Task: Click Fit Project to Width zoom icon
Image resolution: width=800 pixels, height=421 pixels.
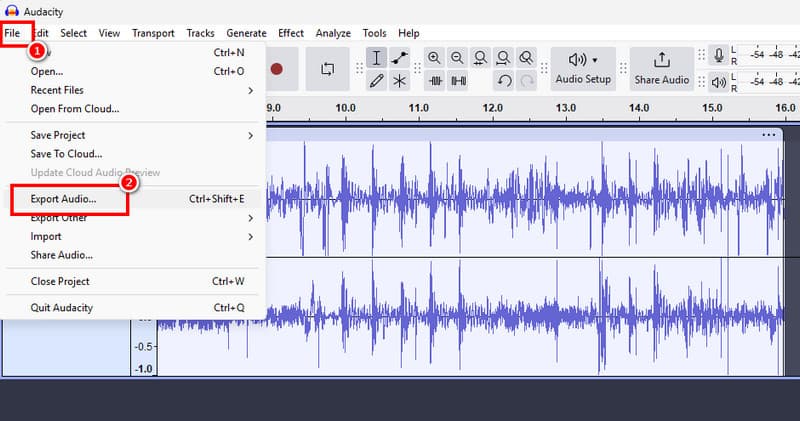Action: 503,58
